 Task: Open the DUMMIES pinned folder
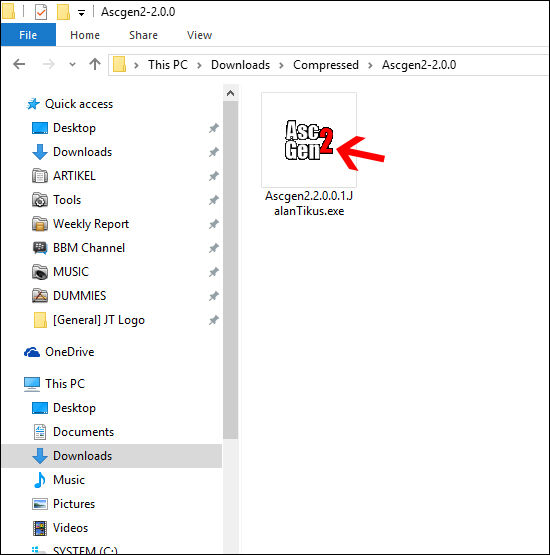(x=80, y=296)
